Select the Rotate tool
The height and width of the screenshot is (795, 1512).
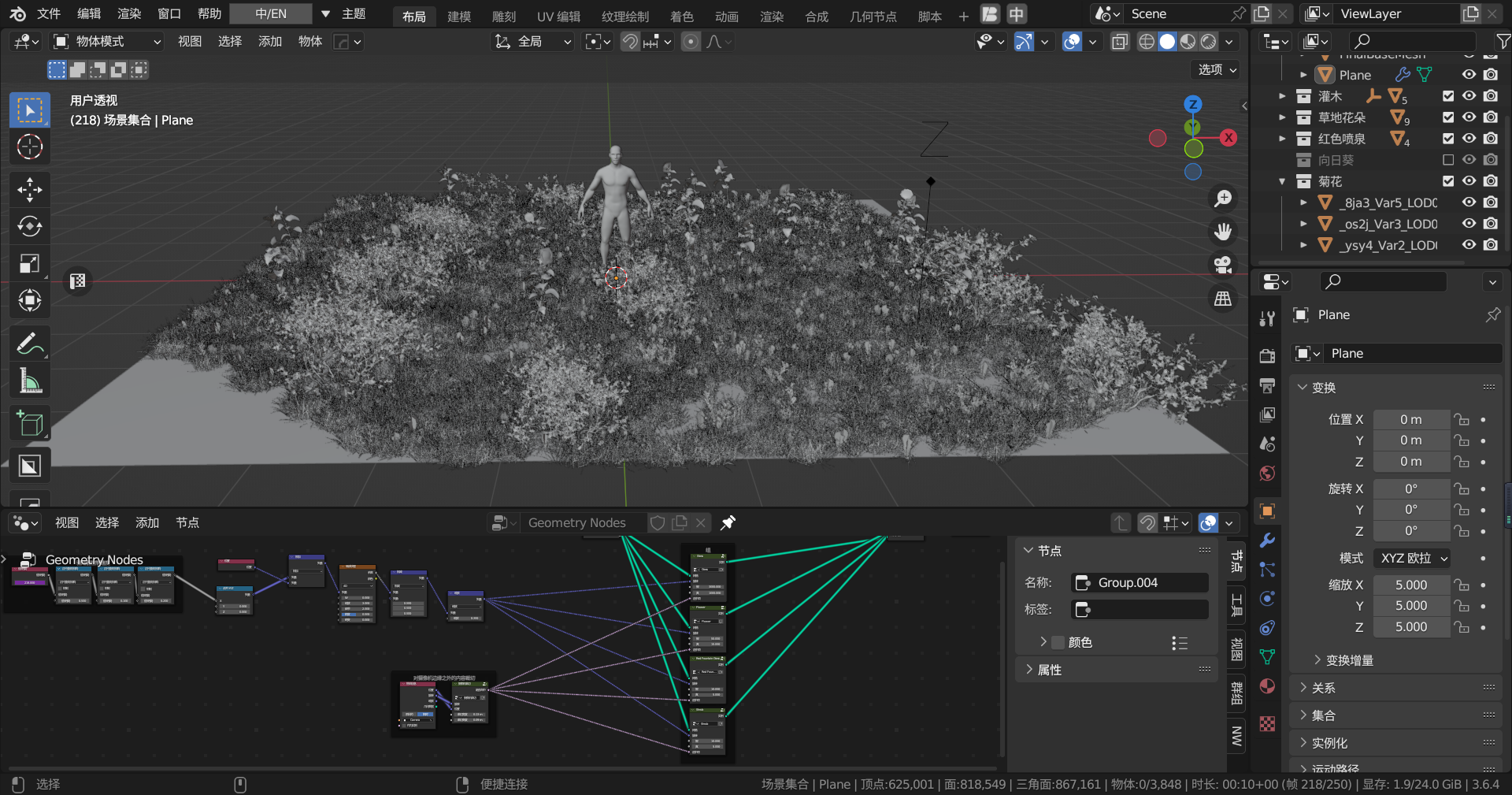pos(30,227)
